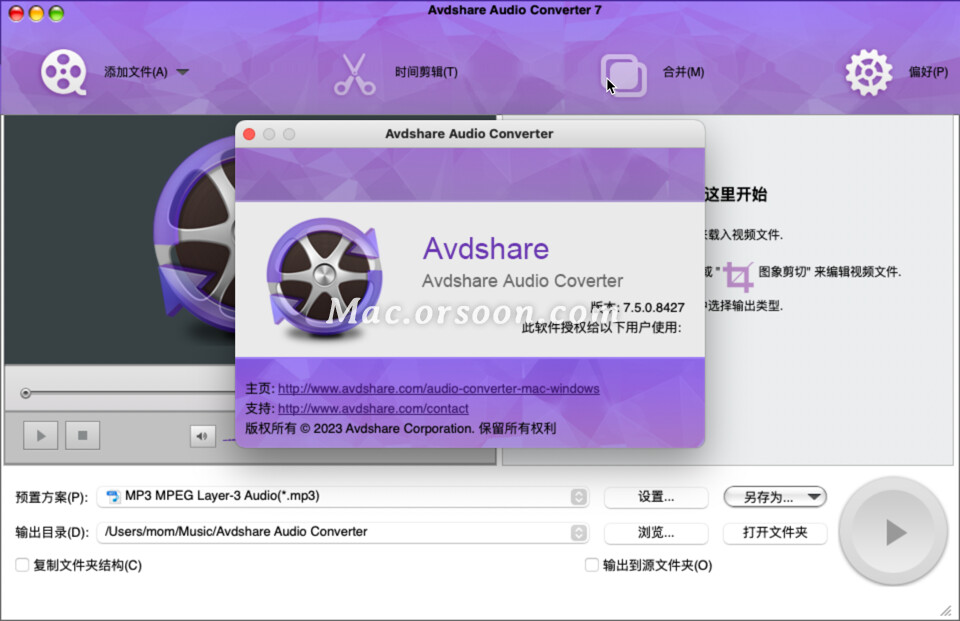Start conversion with the large round play button

click(893, 532)
